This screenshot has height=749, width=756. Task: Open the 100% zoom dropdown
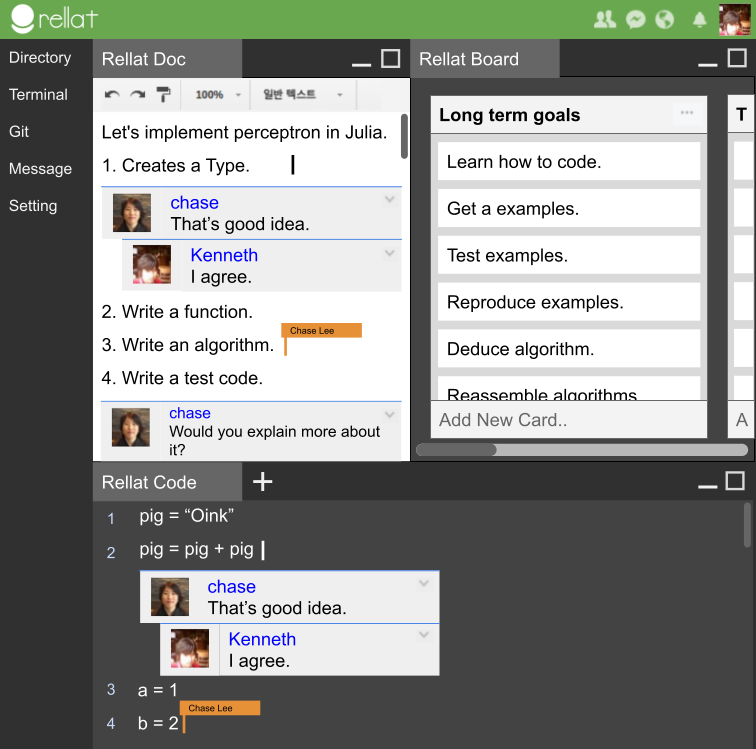(217, 95)
